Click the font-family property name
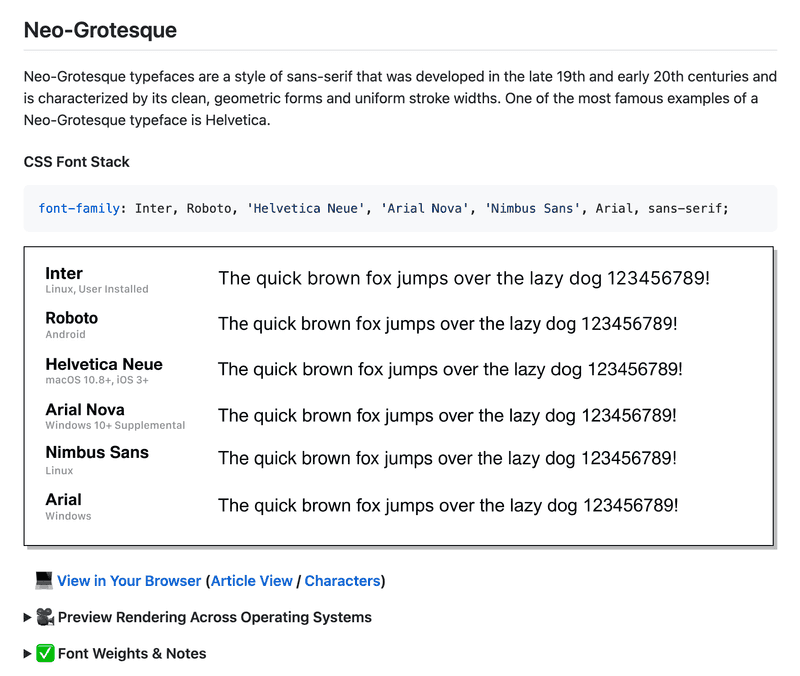This screenshot has width=800, height=676. (x=79, y=209)
